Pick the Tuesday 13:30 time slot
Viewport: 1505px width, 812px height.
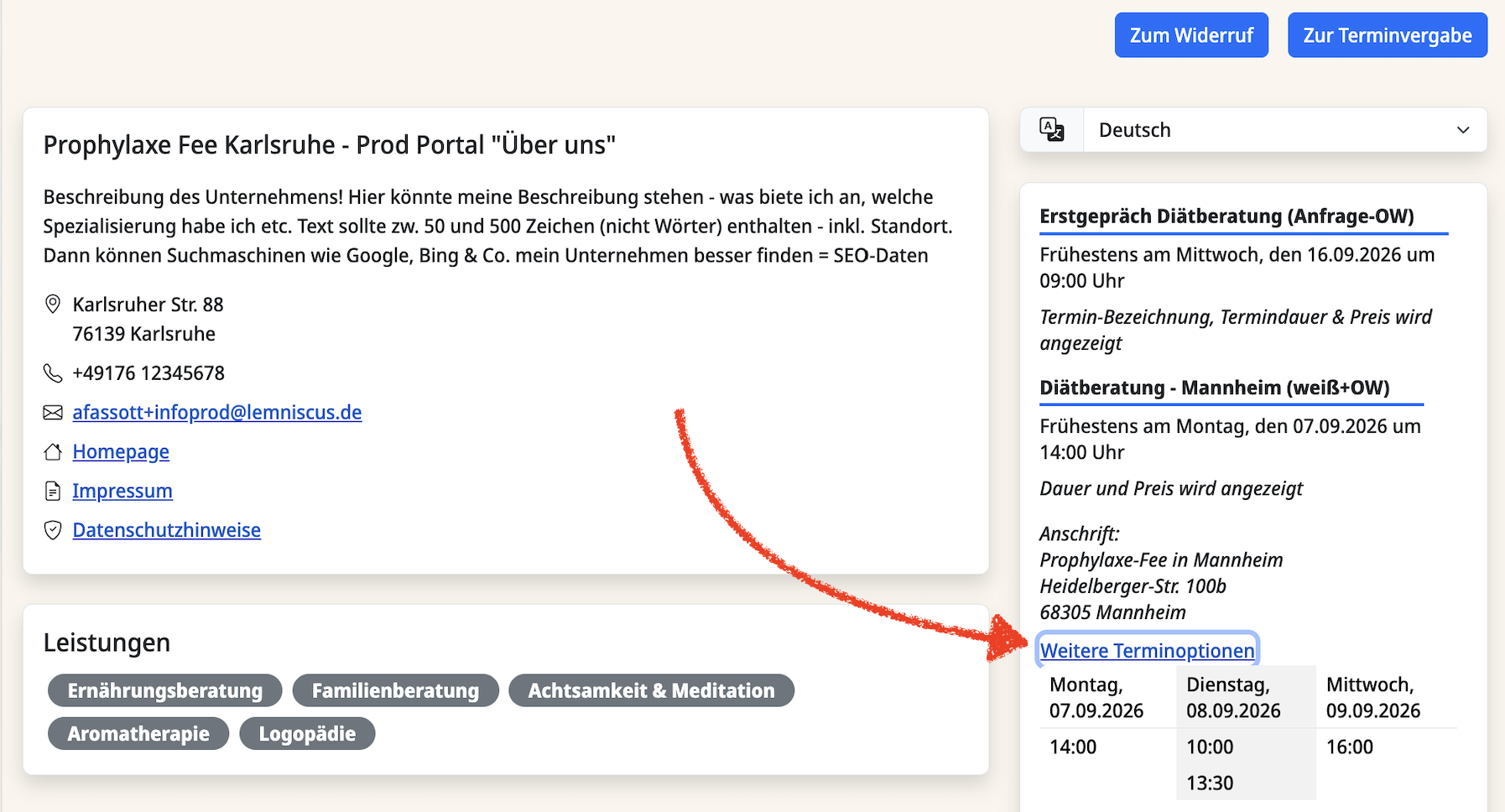(x=1210, y=783)
